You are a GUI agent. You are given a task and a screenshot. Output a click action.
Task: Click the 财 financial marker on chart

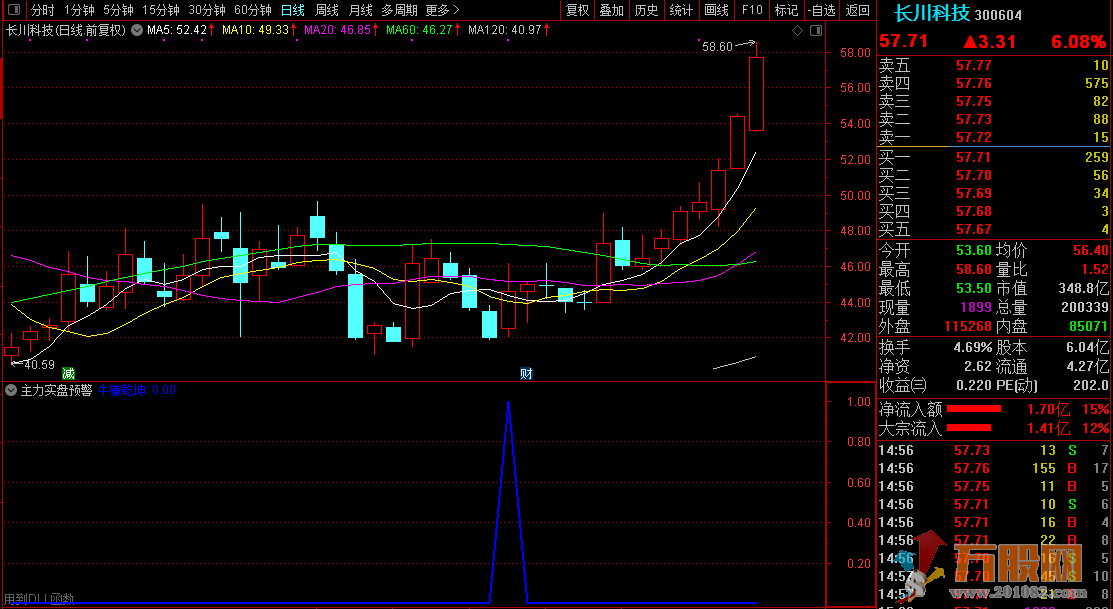click(x=526, y=373)
